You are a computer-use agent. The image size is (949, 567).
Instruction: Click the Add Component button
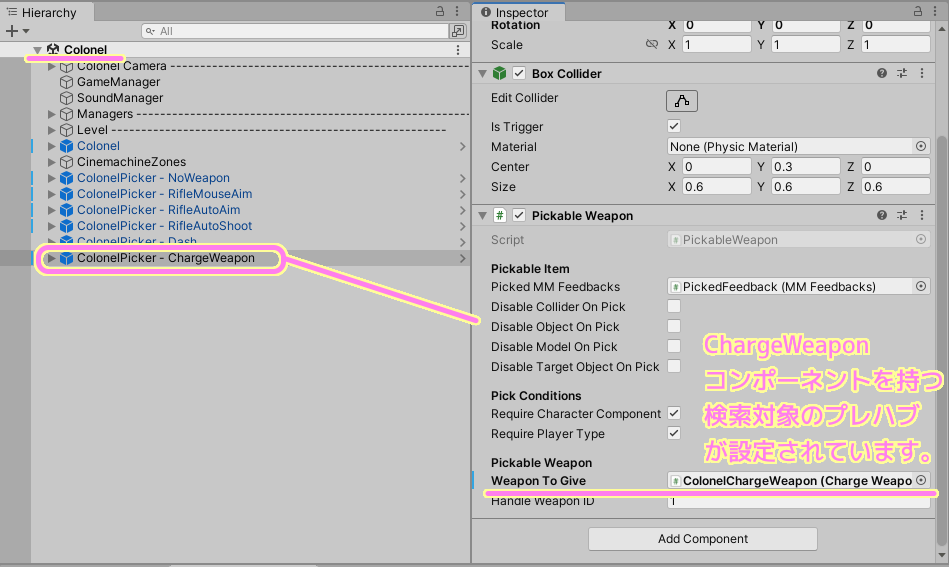tap(703, 539)
